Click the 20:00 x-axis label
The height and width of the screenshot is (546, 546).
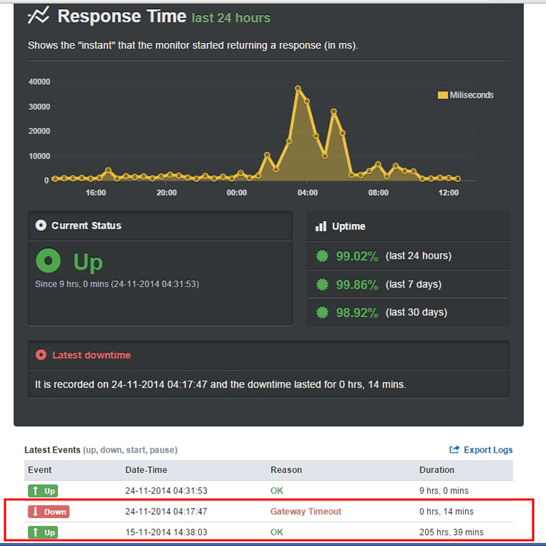click(166, 193)
